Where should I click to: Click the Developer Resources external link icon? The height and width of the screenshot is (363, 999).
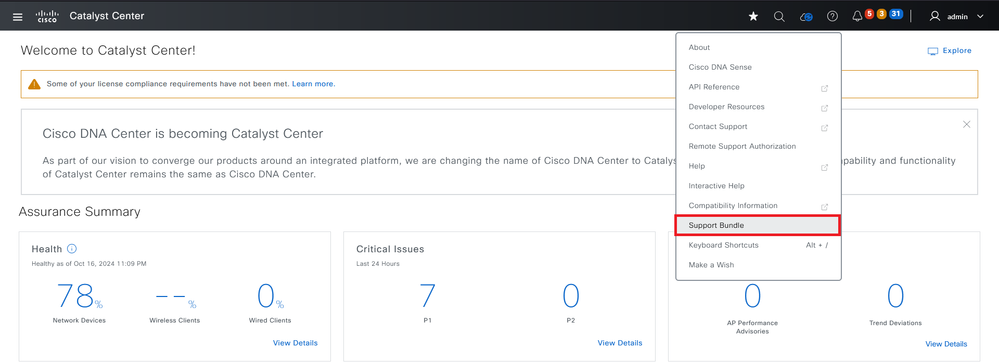point(824,108)
